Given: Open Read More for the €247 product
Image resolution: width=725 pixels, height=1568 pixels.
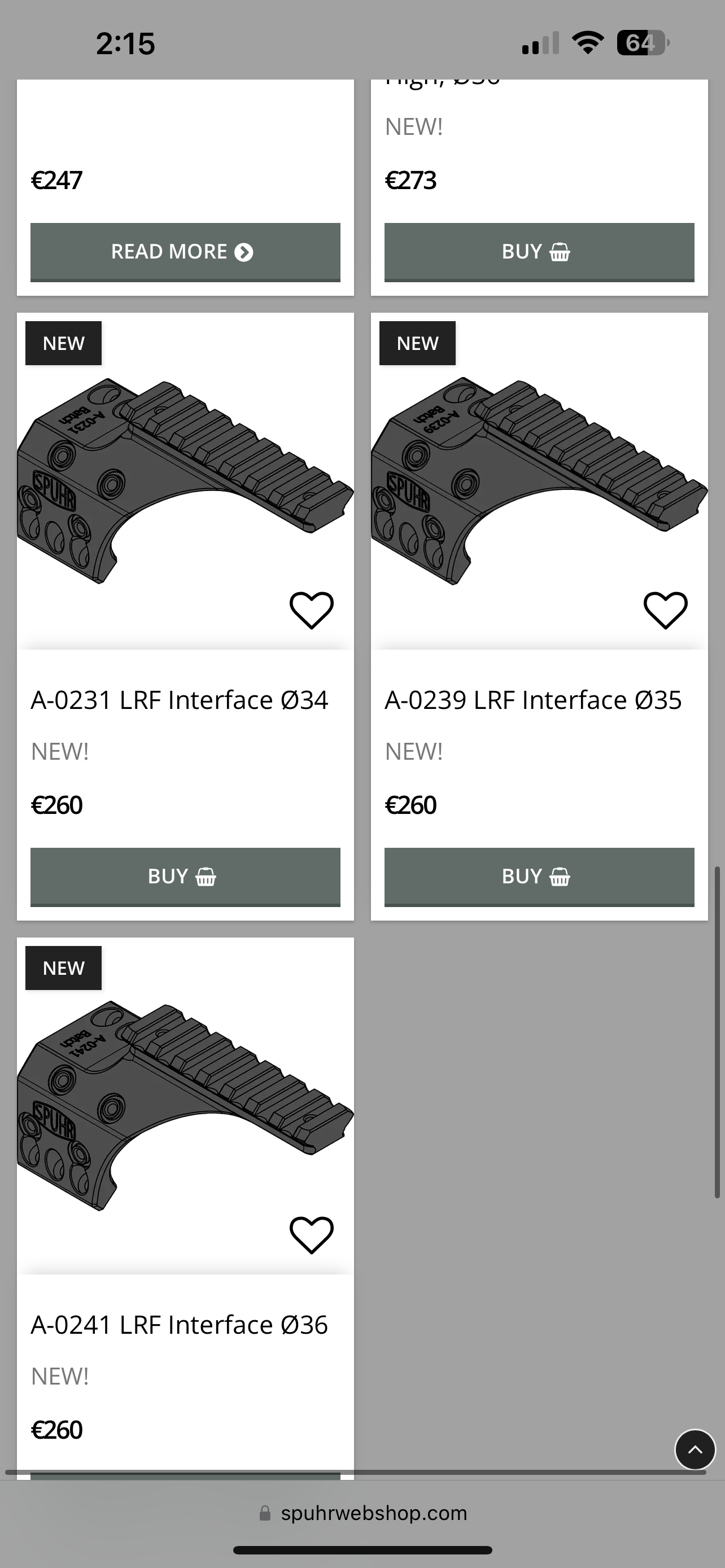Looking at the screenshot, I should click(x=185, y=252).
